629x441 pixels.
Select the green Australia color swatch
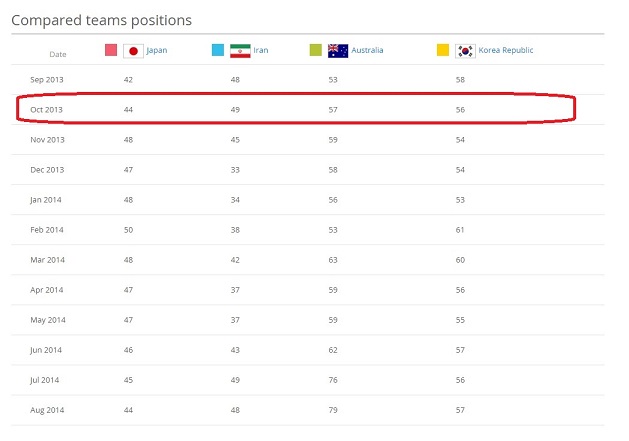[x=316, y=50]
